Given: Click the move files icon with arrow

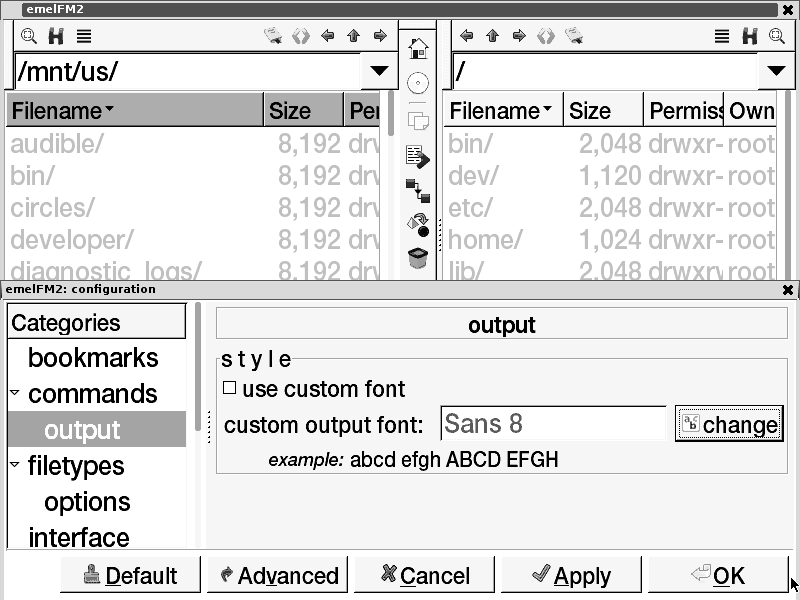Looking at the screenshot, I should pyautogui.click(x=418, y=157).
